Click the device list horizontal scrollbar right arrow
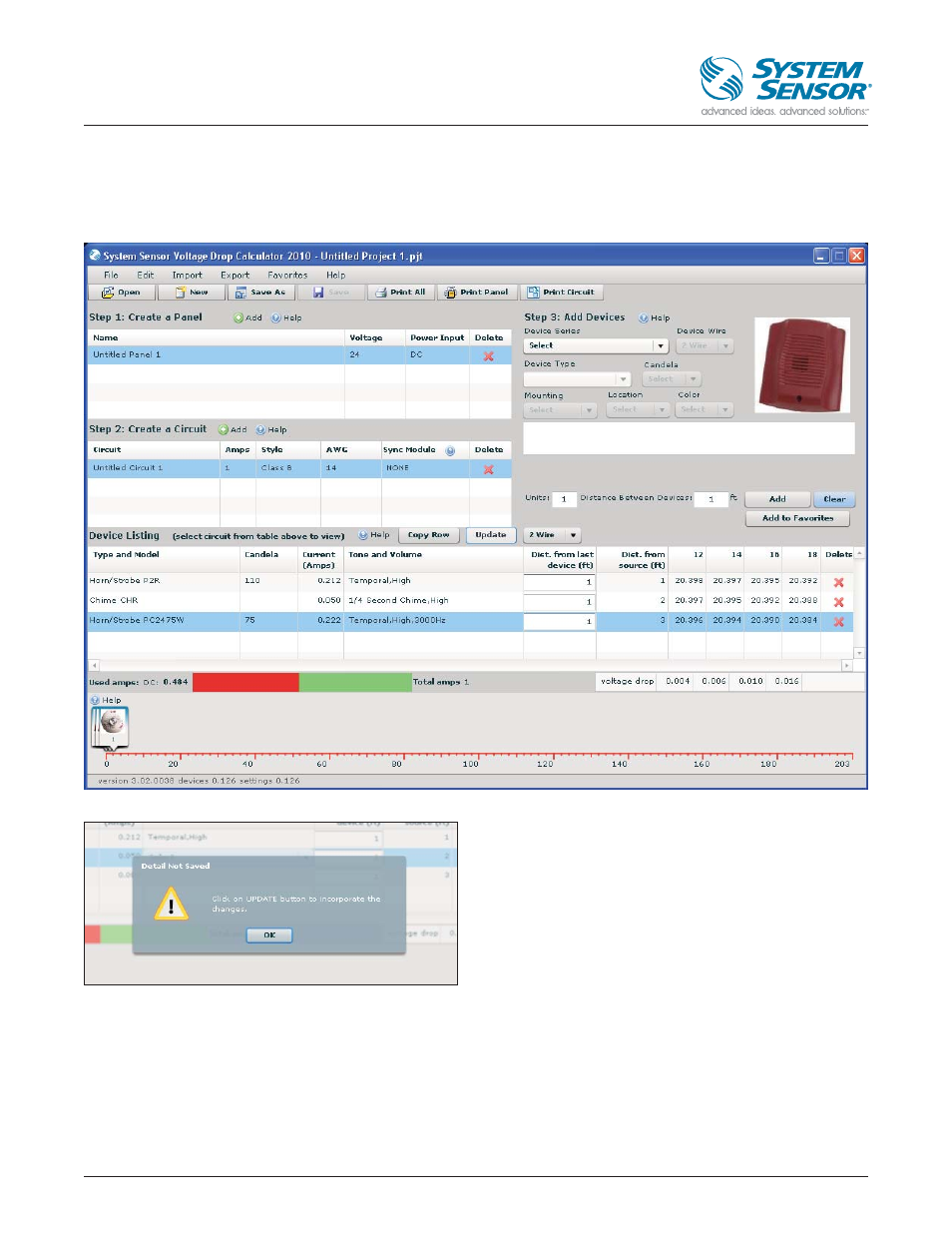952x1233 pixels. click(x=847, y=665)
